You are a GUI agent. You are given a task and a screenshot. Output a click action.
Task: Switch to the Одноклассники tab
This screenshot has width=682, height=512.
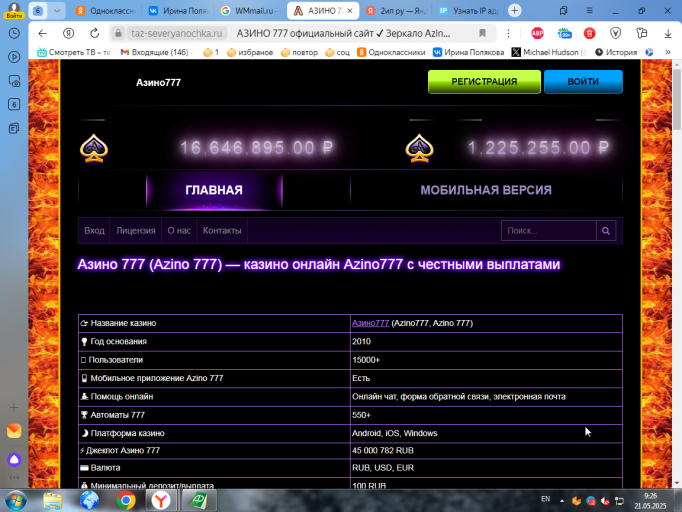[106, 11]
